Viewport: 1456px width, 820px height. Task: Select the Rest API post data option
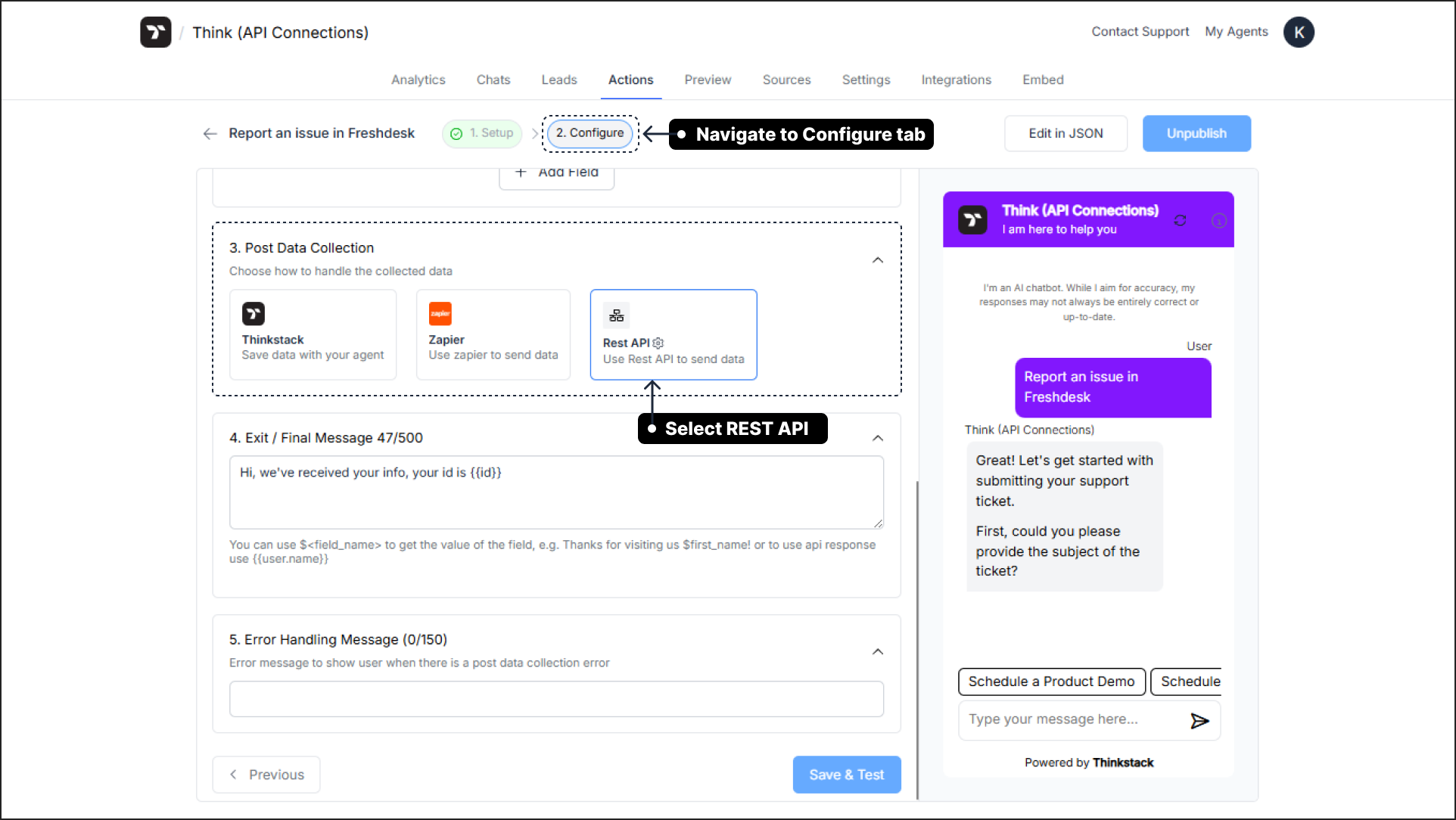(x=673, y=334)
